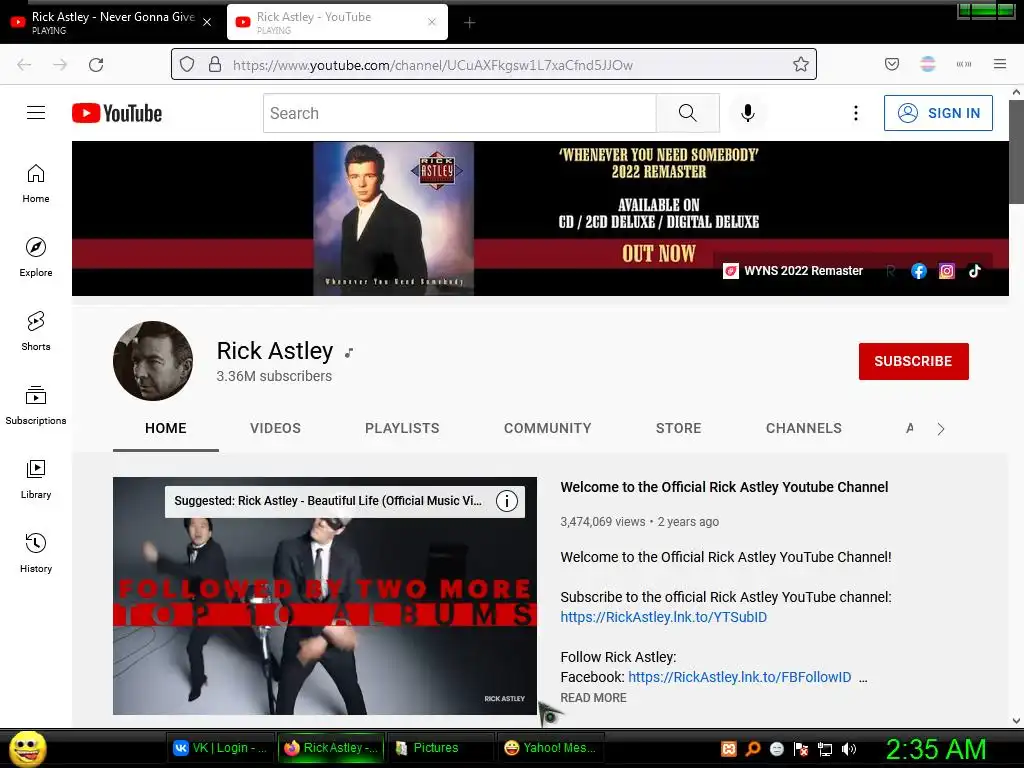This screenshot has width=1024, height=768.
Task: Open volume control in system tray
Action: click(x=849, y=749)
